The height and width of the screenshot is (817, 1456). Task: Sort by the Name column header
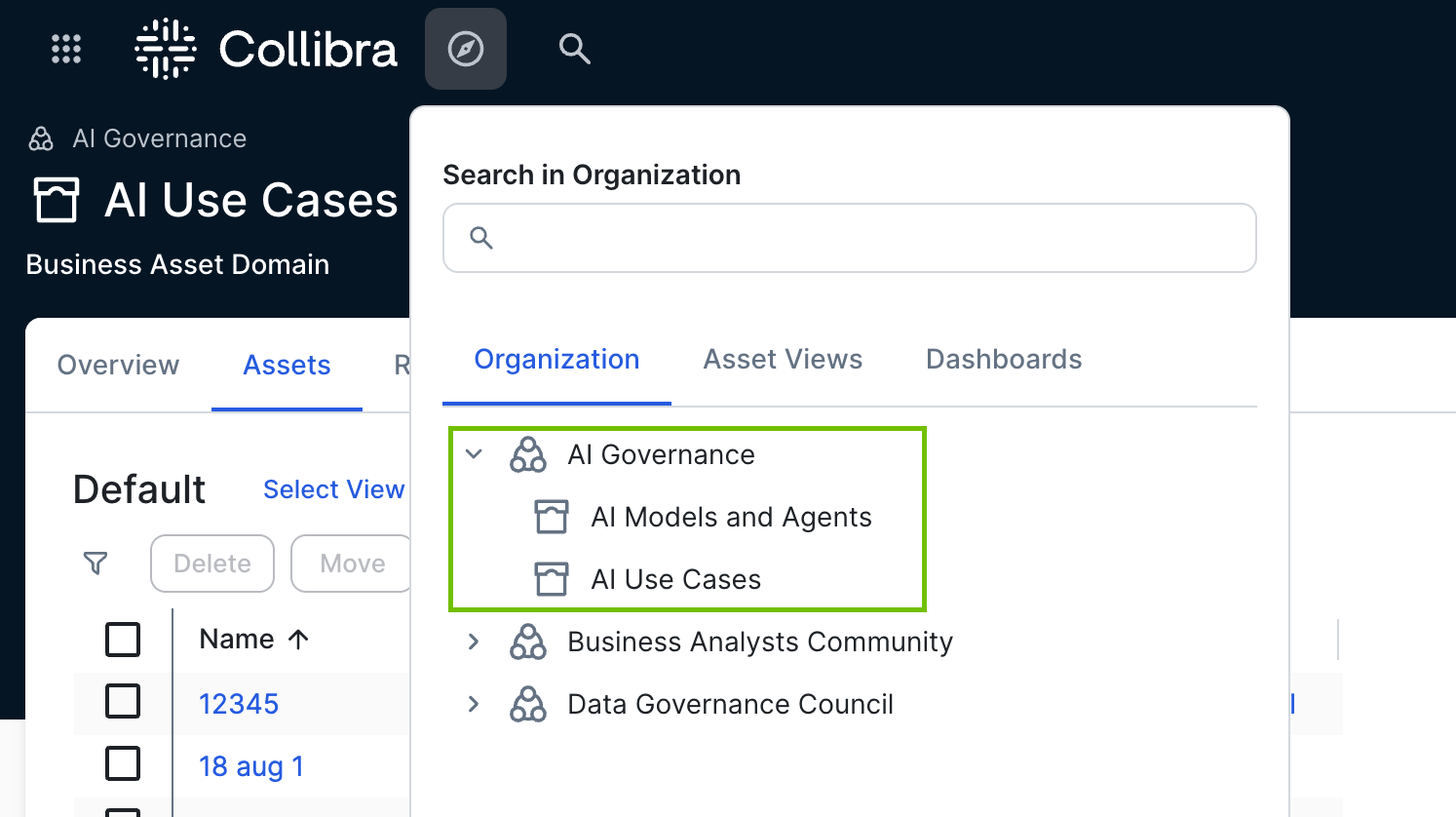[x=237, y=640]
